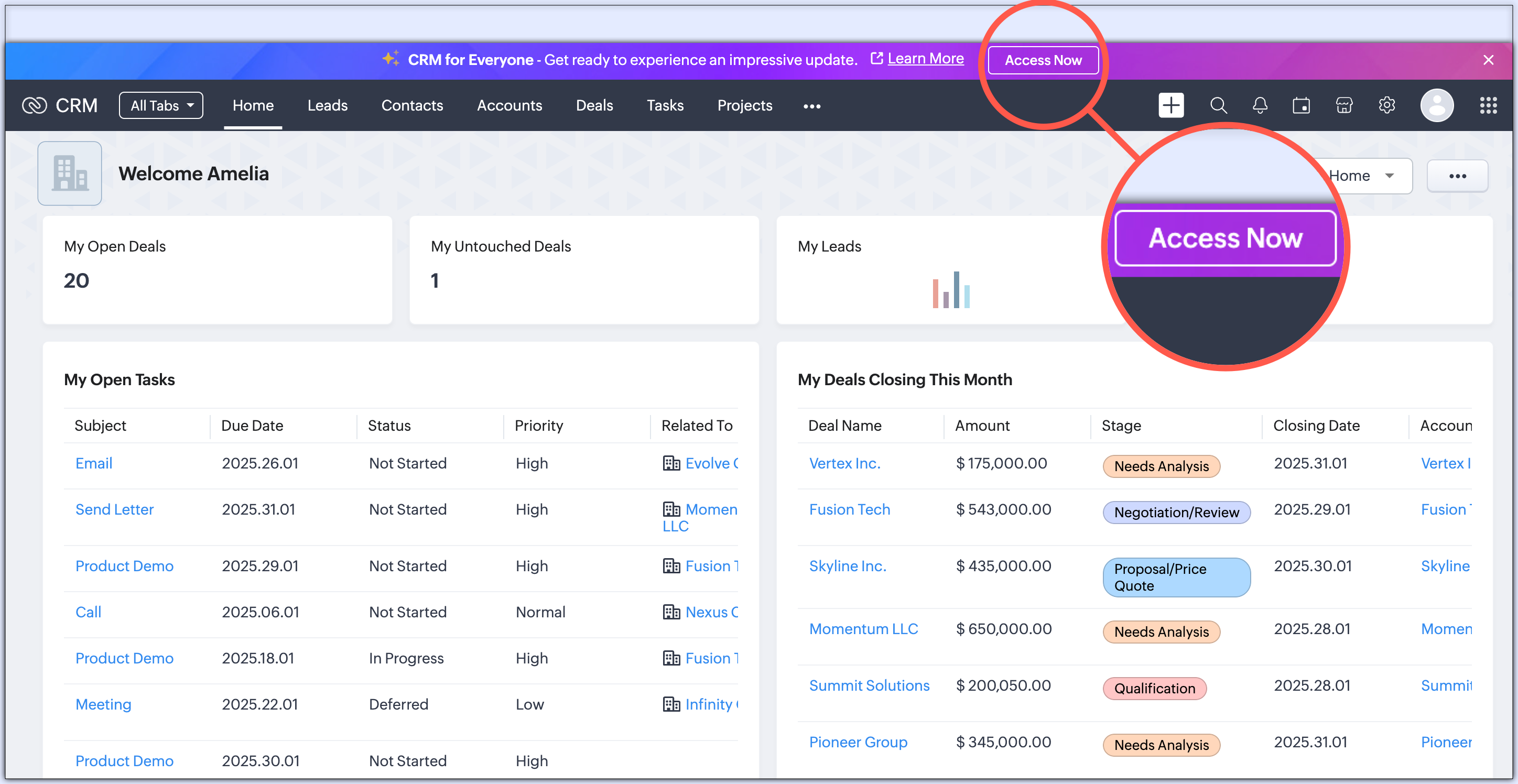Viewport: 1518px width, 784px height.
Task: Open the marketplace store icon
Action: 1344,105
